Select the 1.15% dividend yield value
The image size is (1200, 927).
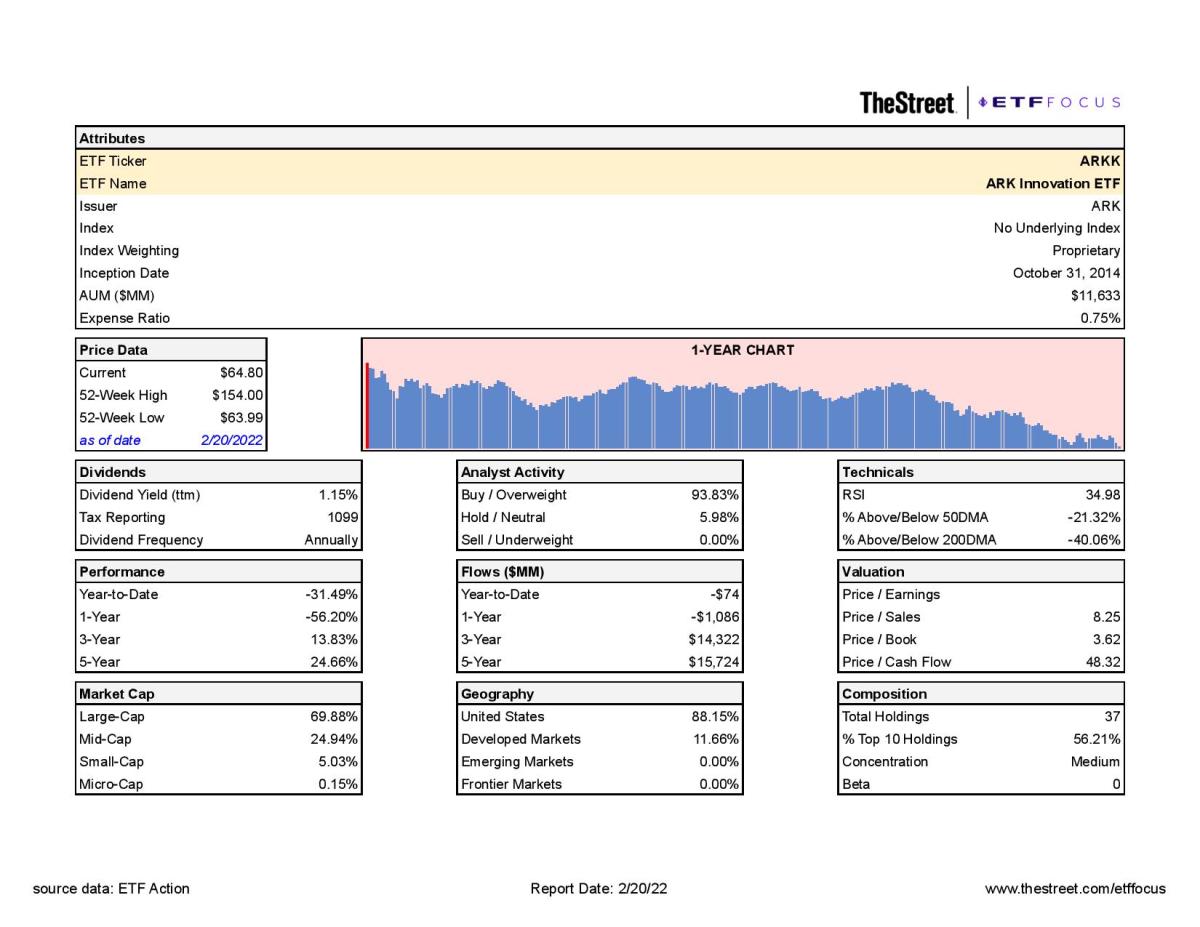click(339, 494)
